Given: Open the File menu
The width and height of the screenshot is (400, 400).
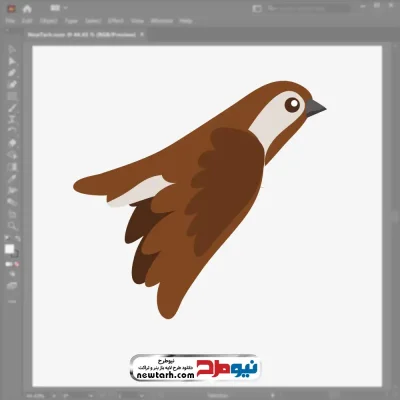Looking at the screenshot, I should (x=10, y=21).
